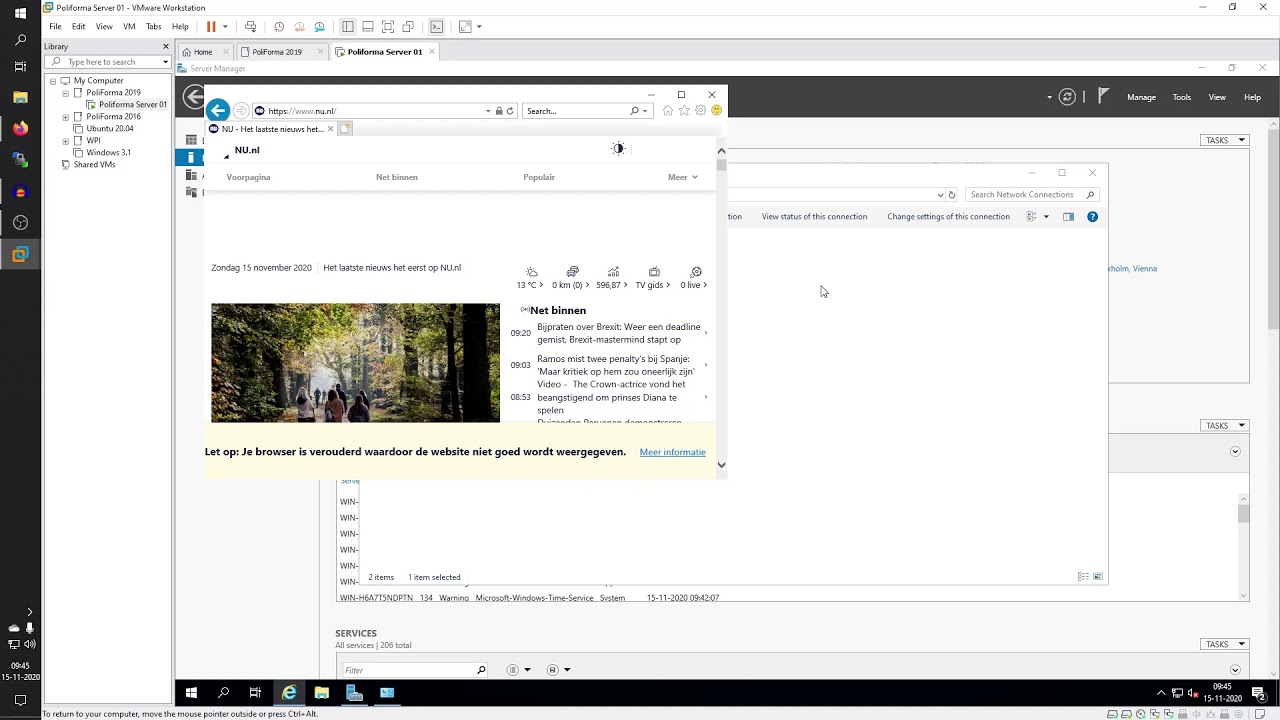This screenshot has height=720, width=1280.
Task: Select Ubuntu 20.04 in the library
Action: point(109,129)
